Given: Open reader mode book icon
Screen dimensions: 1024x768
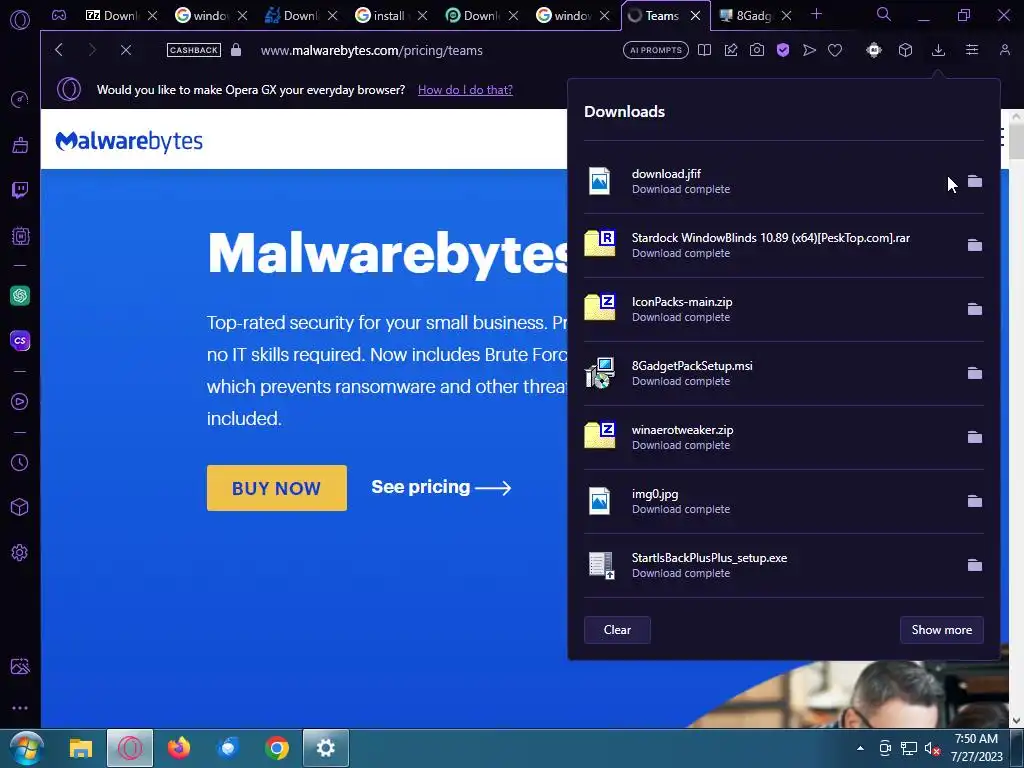Looking at the screenshot, I should click(x=705, y=50).
